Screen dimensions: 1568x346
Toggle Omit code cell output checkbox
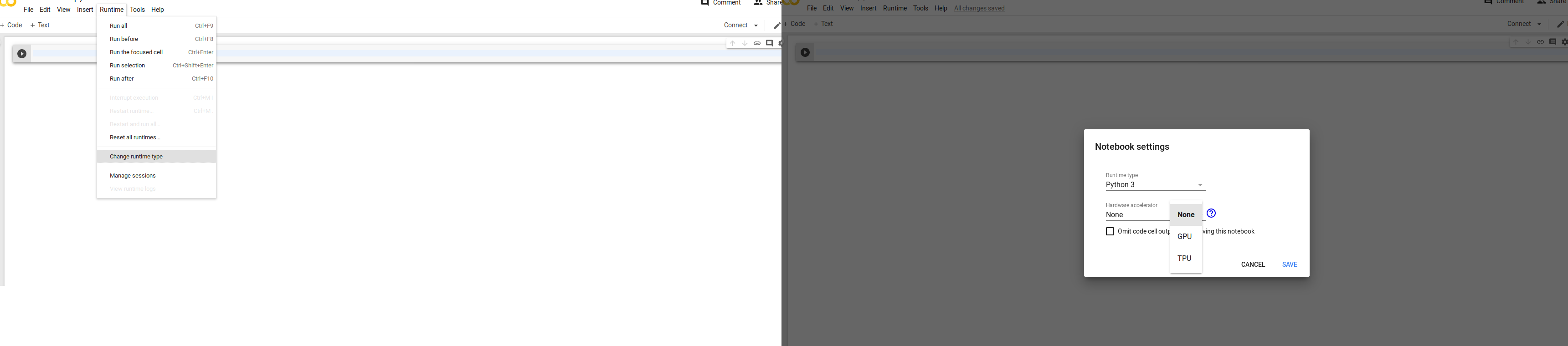click(x=1110, y=232)
